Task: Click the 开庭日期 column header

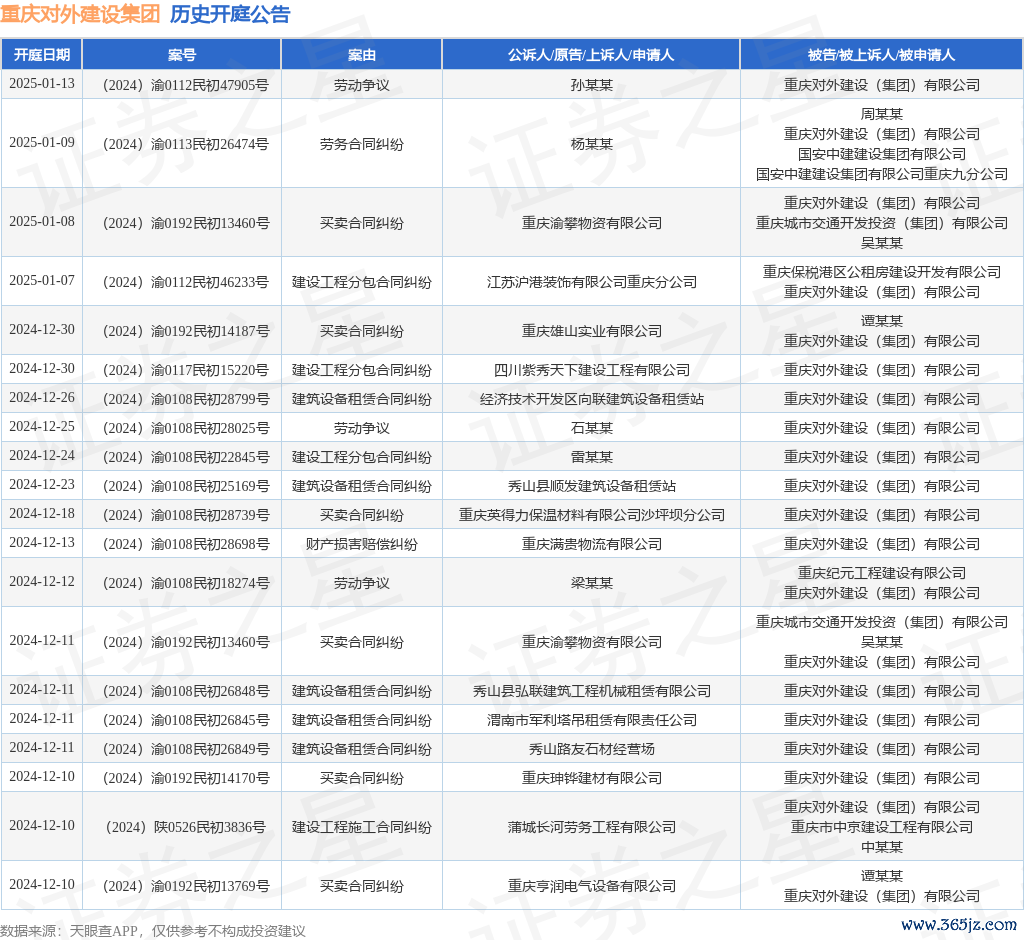Action: point(42,55)
